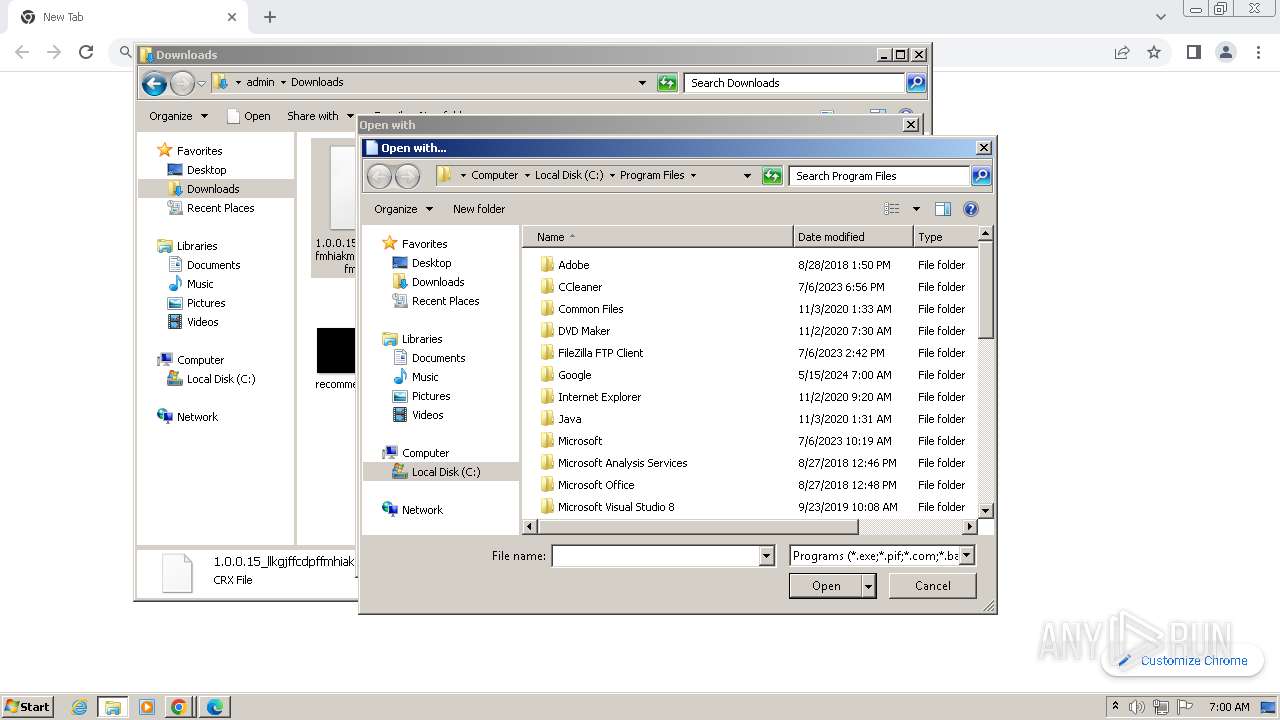Click Back arrow in Open with dialog
1280x720 pixels.
point(379,177)
